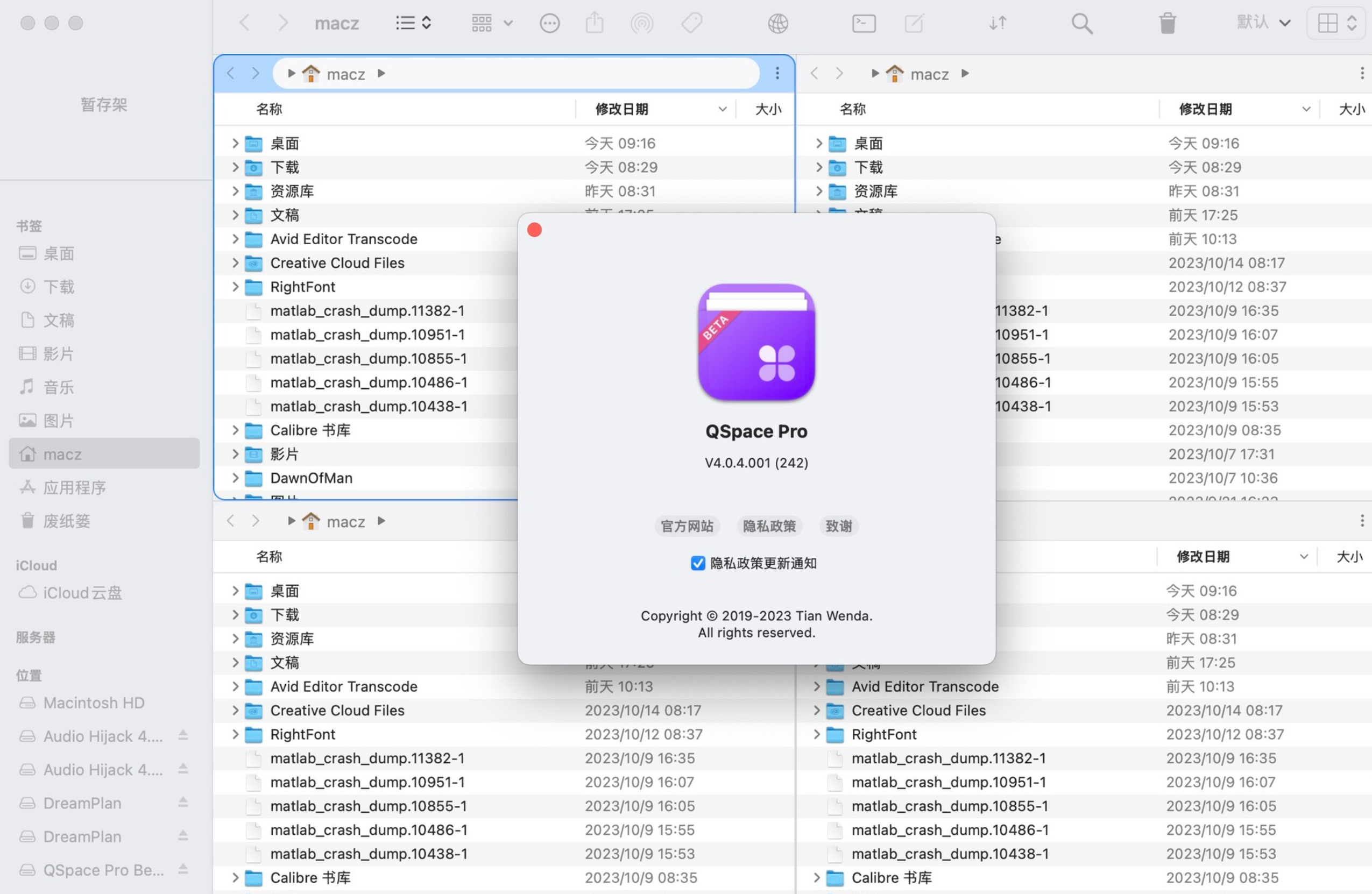Viewport: 1372px width, 894px height.
Task: Sort by 名称 column in bottom-left pane
Action: 268,556
